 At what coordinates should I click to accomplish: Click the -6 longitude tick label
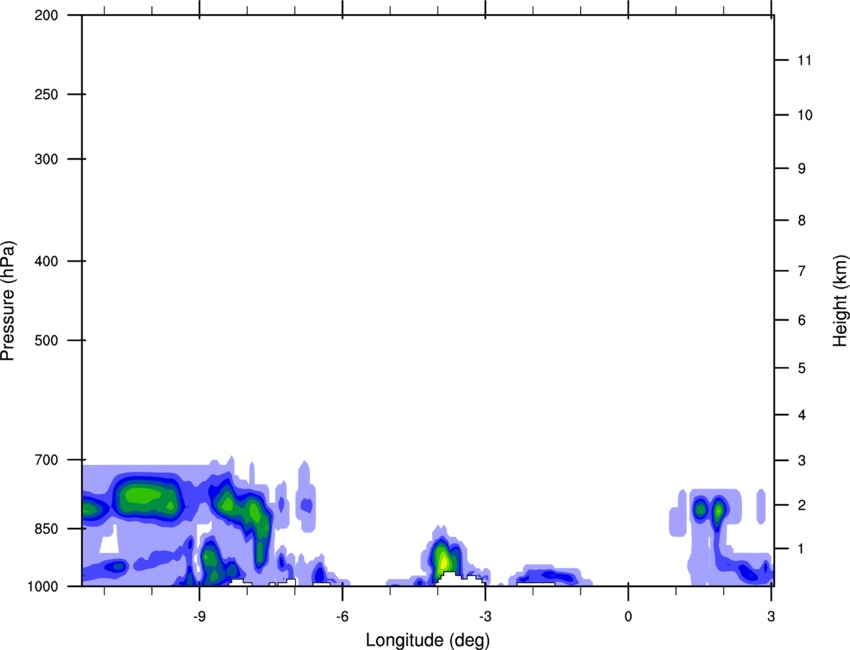[342, 616]
